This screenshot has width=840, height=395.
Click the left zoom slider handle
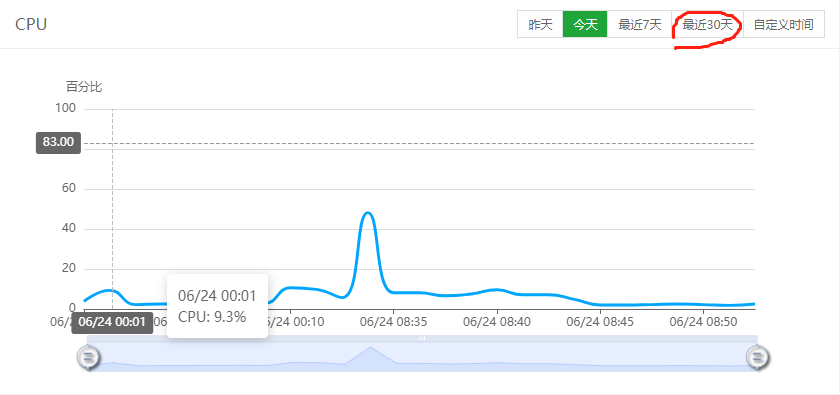(x=88, y=356)
